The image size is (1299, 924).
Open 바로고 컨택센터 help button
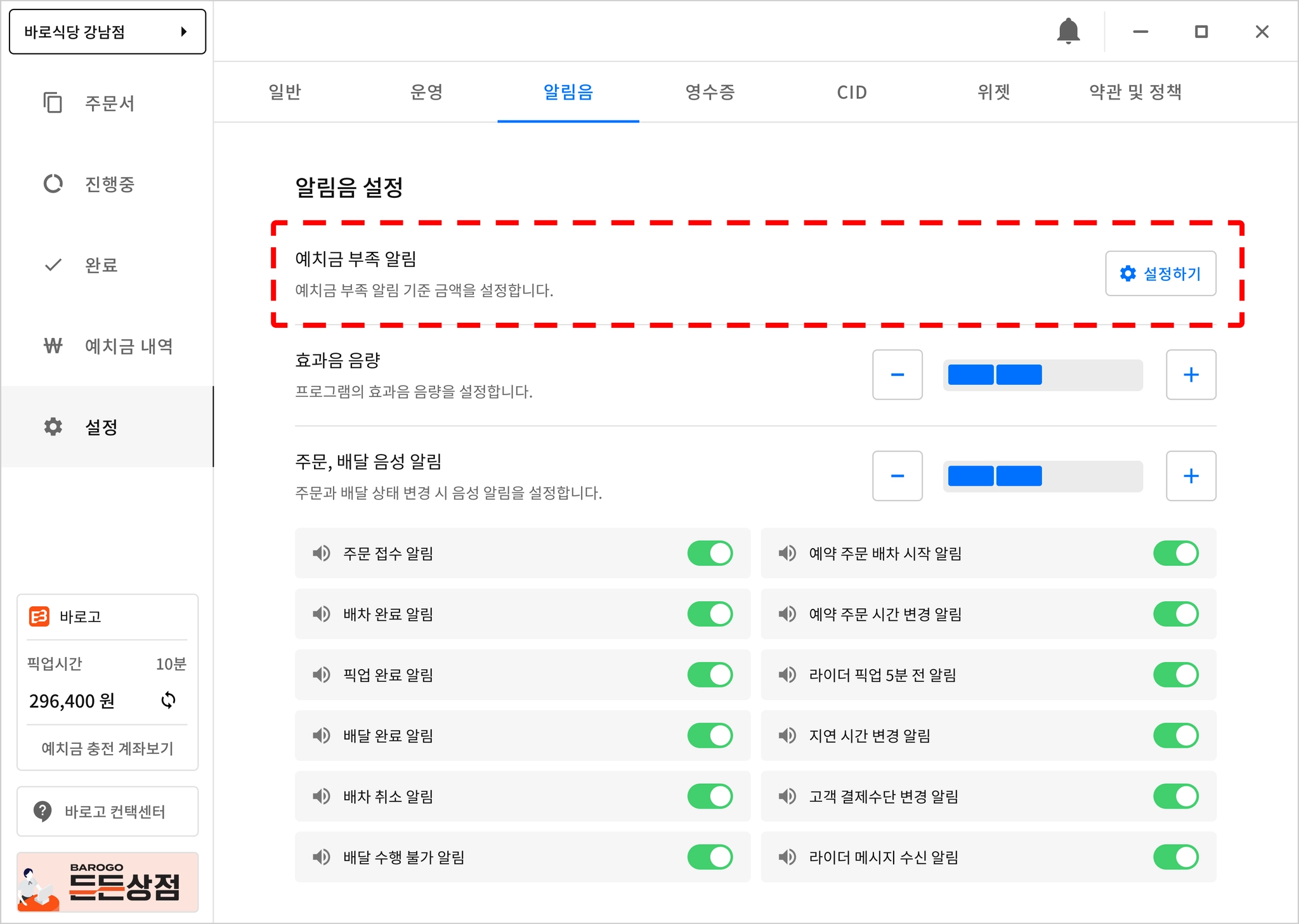(107, 811)
